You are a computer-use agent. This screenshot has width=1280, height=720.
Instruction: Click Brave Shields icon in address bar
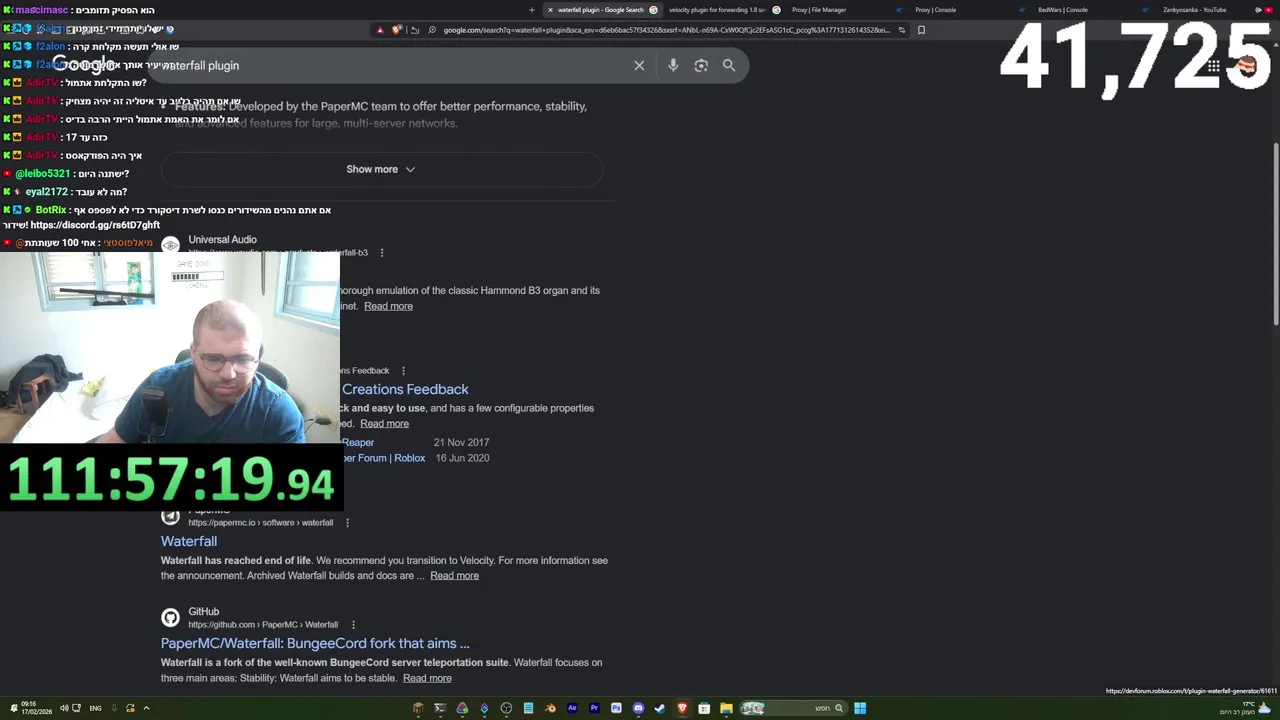tap(396, 30)
